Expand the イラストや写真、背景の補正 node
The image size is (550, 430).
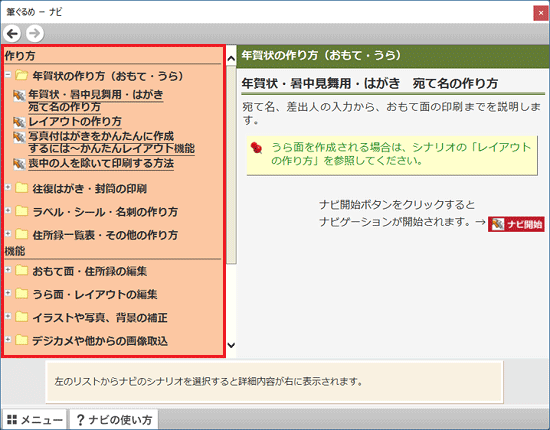click(x=8, y=316)
